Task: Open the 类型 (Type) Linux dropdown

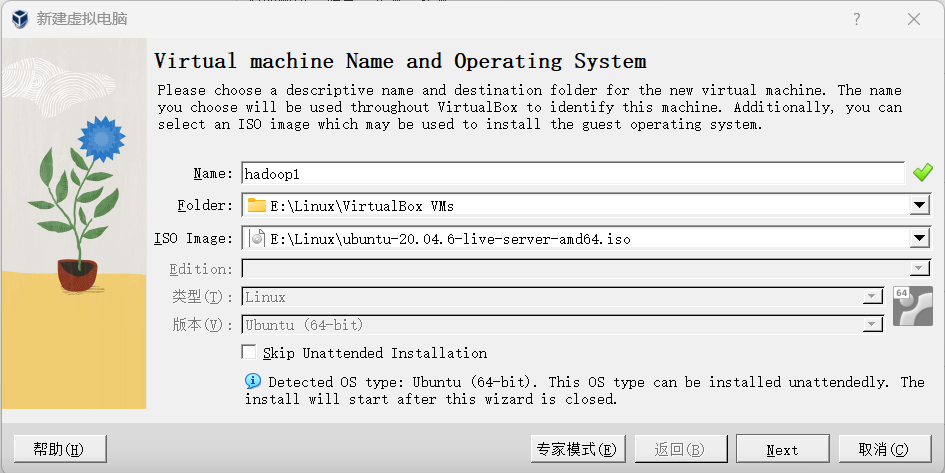Action: (873, 297)
